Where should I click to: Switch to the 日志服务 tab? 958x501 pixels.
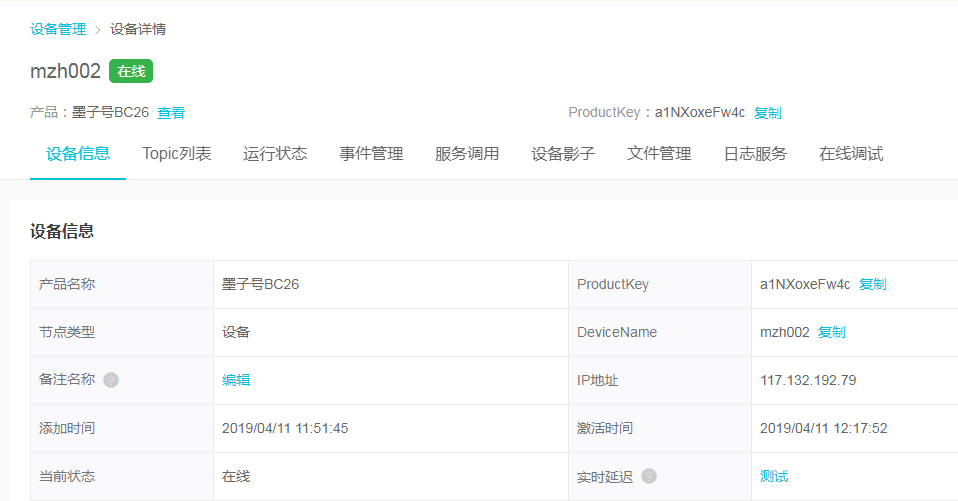[x=755, y=154]
